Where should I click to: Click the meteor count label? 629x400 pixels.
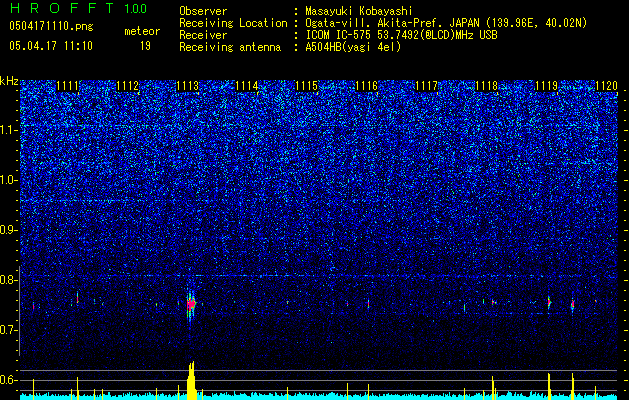point(142,31)
